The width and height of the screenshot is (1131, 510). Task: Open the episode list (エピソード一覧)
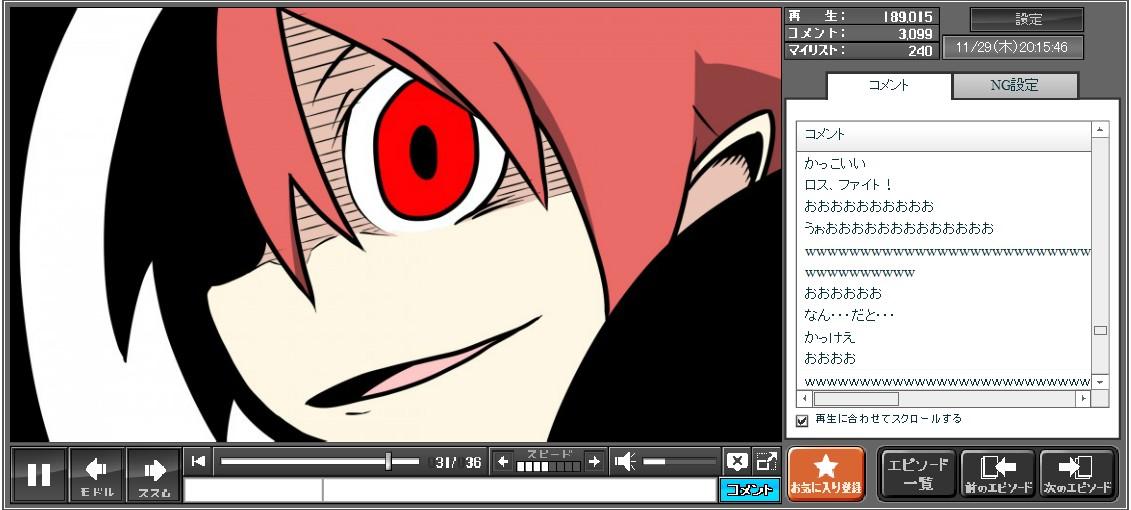(918, 474)
